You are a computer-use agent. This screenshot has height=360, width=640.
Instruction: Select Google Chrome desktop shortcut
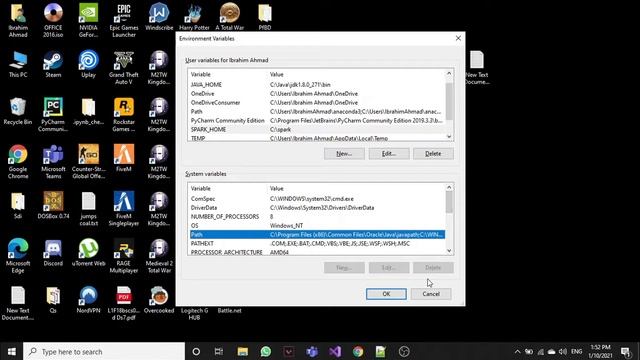pyautogui.click(x=18, y=162)
